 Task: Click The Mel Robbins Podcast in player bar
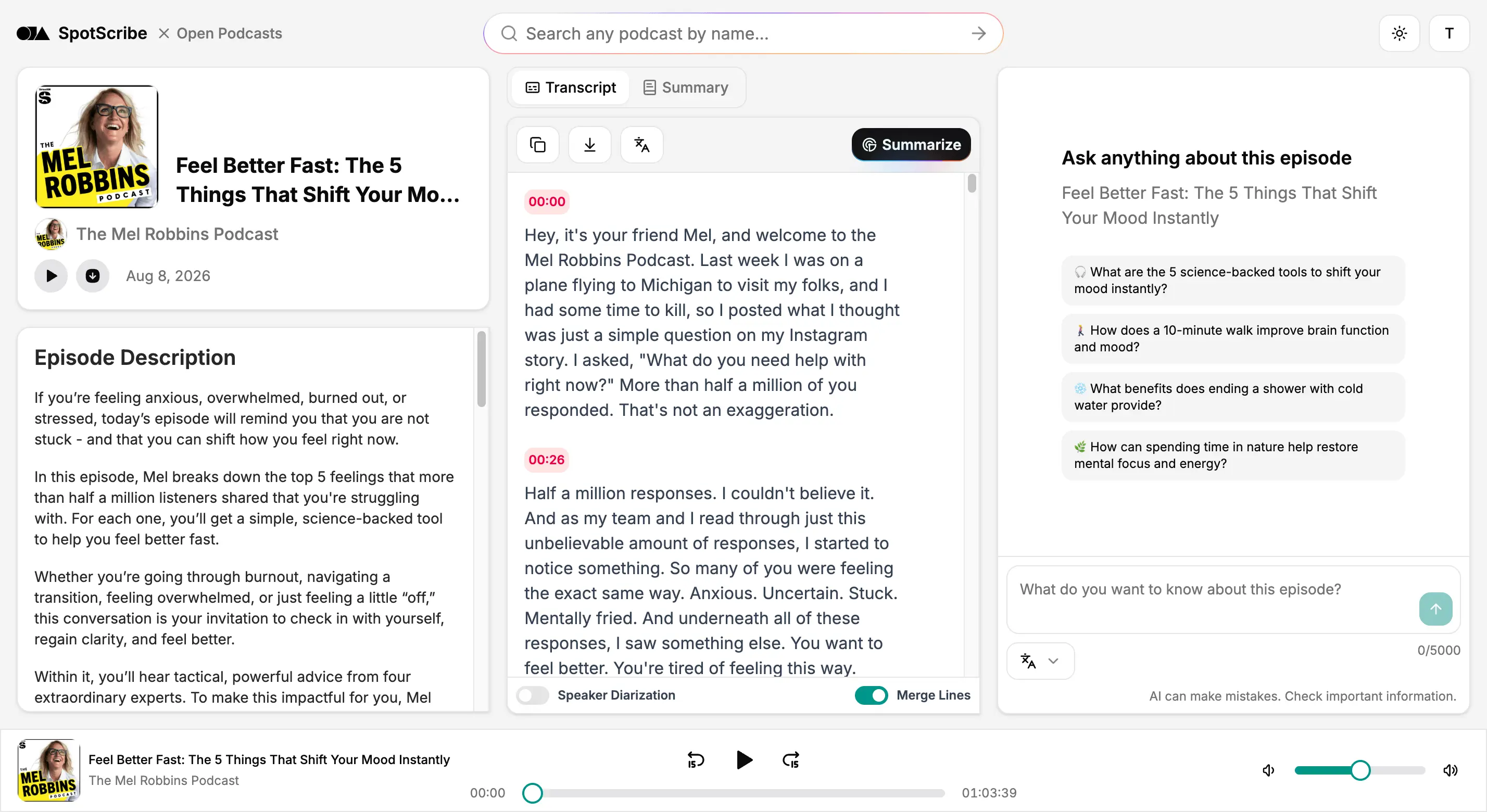pos(163,780)
